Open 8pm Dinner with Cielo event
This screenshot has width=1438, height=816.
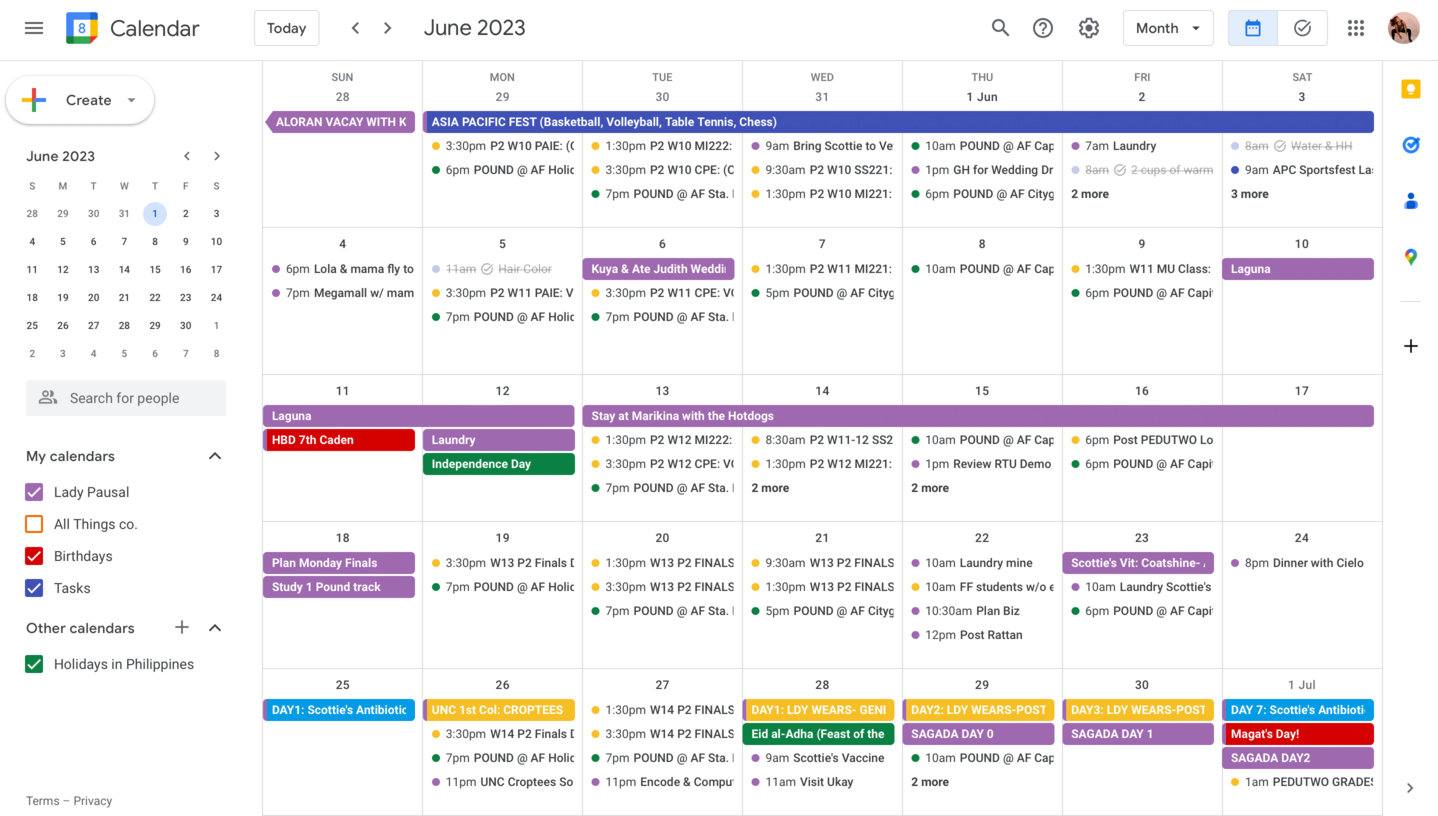(x=1298, y=563)
